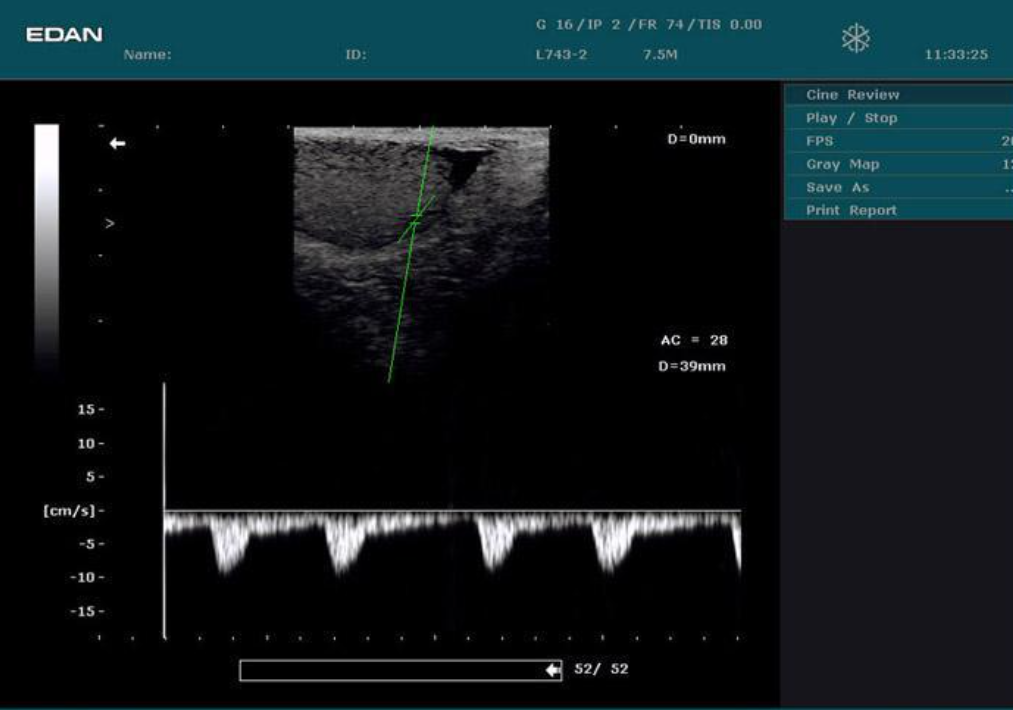Click the cine frame progress bar
1013x710 pixels.
tap(401, 671)
